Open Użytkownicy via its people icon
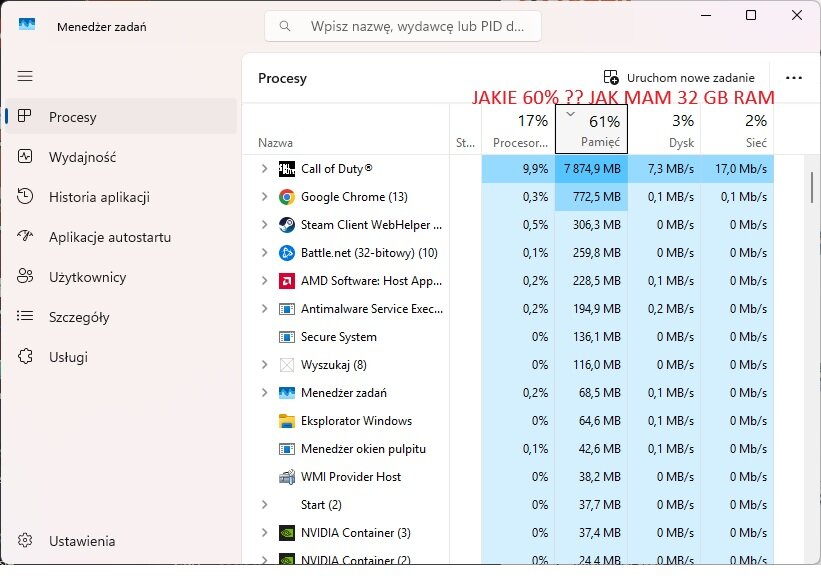 coord(25,276)
